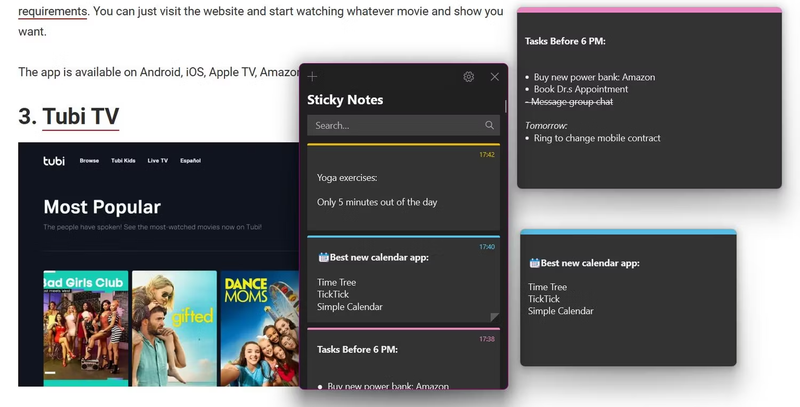Open the Tasks Before 6 PM note in list
Image resolution: width=800 pixels, height=407 pixels.
coord(403,359)
